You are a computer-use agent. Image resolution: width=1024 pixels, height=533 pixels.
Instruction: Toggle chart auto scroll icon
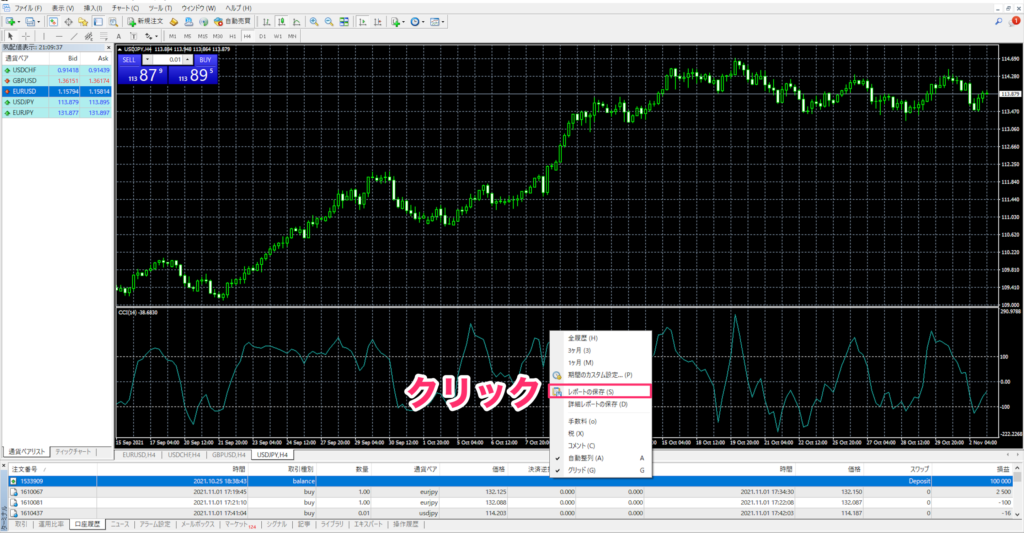coord(362,22)
